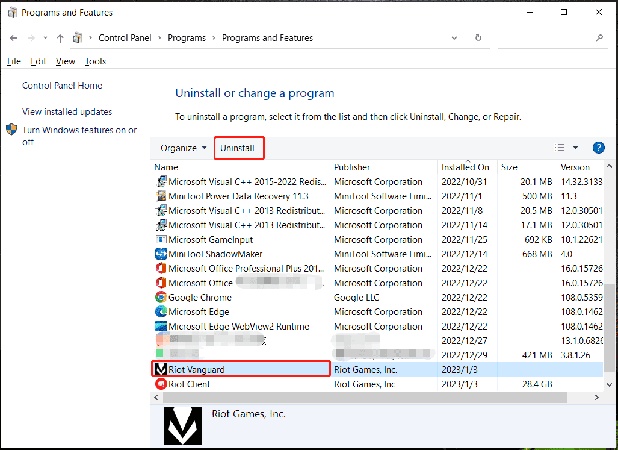Click the Microsoft Office Professional Plus icon
618x450 pixels.
(x=161, y=268)
